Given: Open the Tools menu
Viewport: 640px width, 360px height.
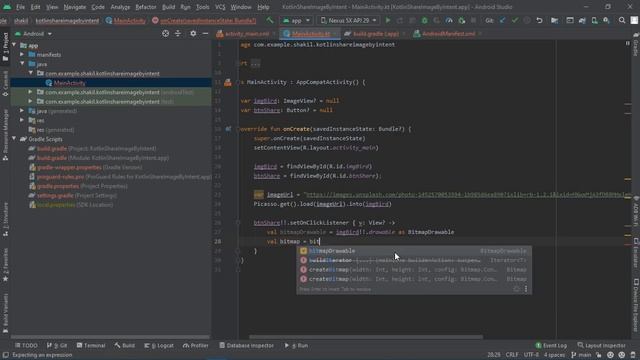Looking at the screenshot, I should click(x=202, y=7).
